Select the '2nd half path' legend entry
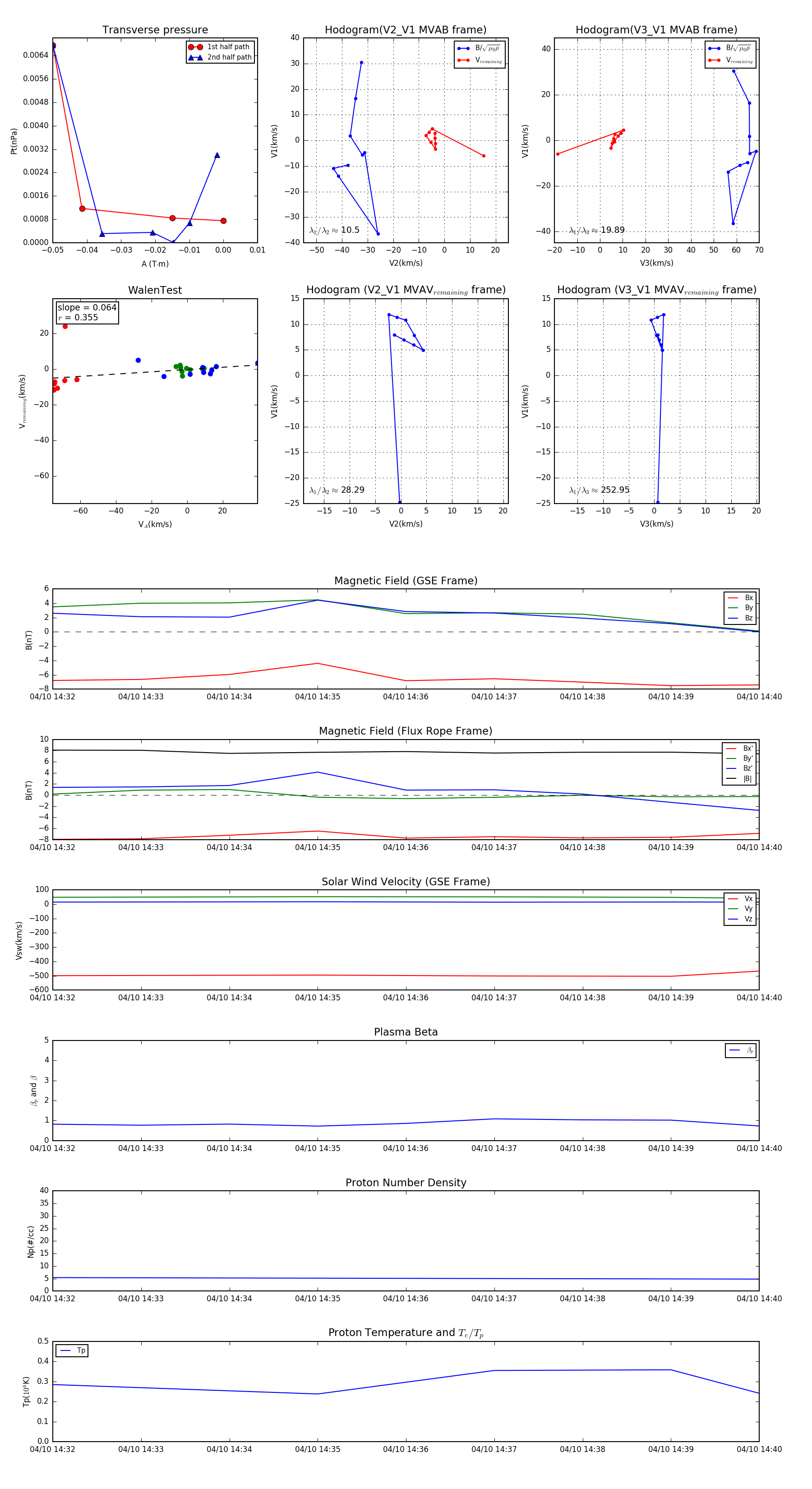This screenshot has height=1489, width=812. pyautogui.click(x=220, y=57)
